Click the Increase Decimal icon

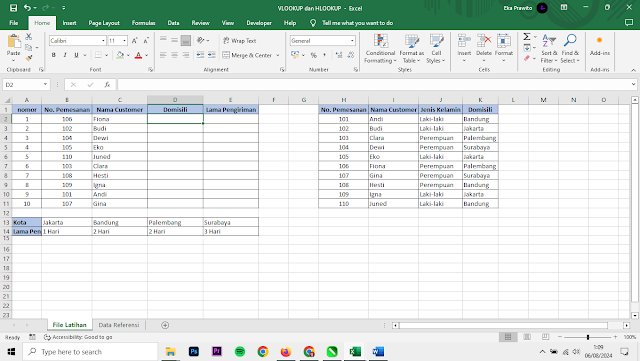coord(339,55)
